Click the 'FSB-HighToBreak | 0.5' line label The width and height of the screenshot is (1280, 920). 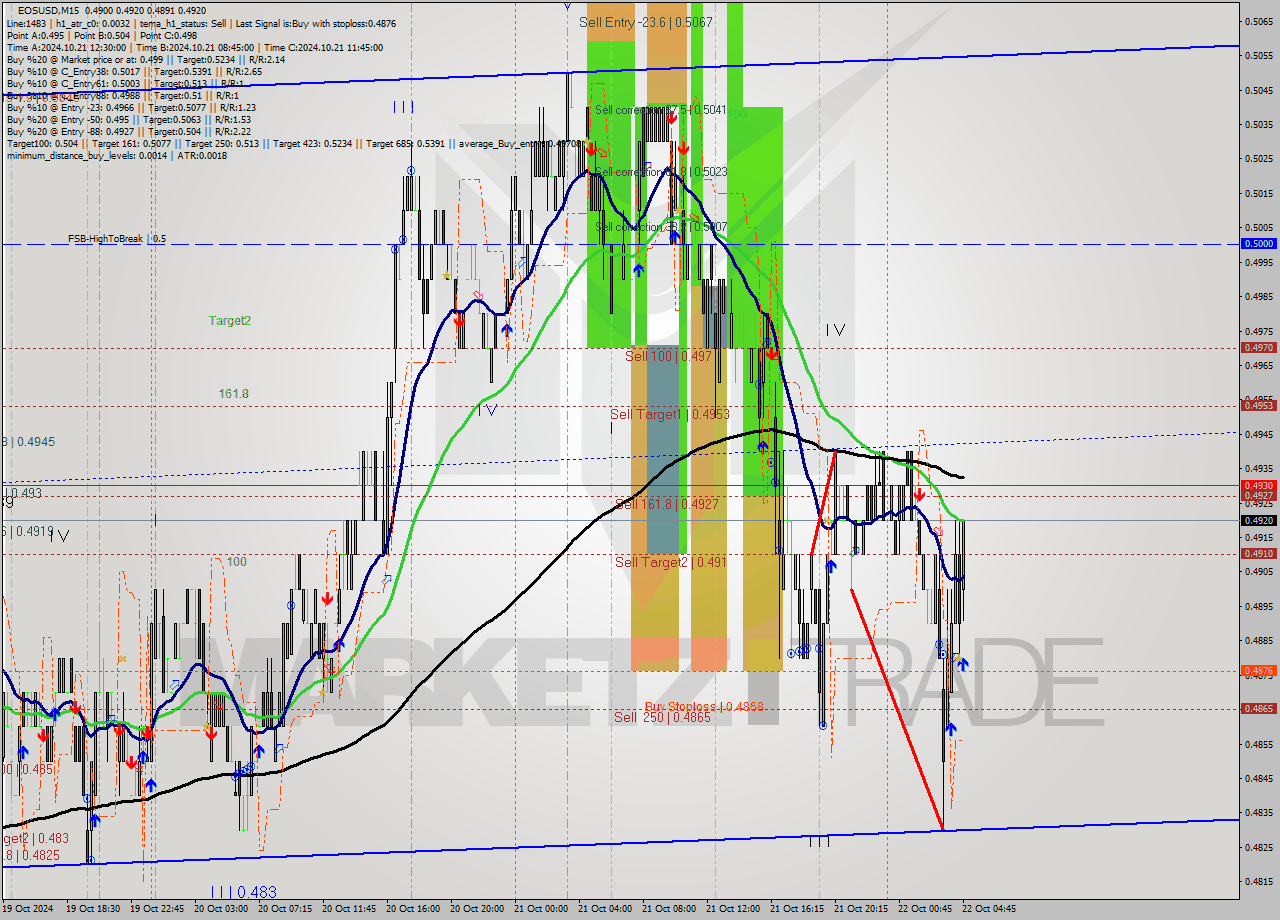pos(117,239)
